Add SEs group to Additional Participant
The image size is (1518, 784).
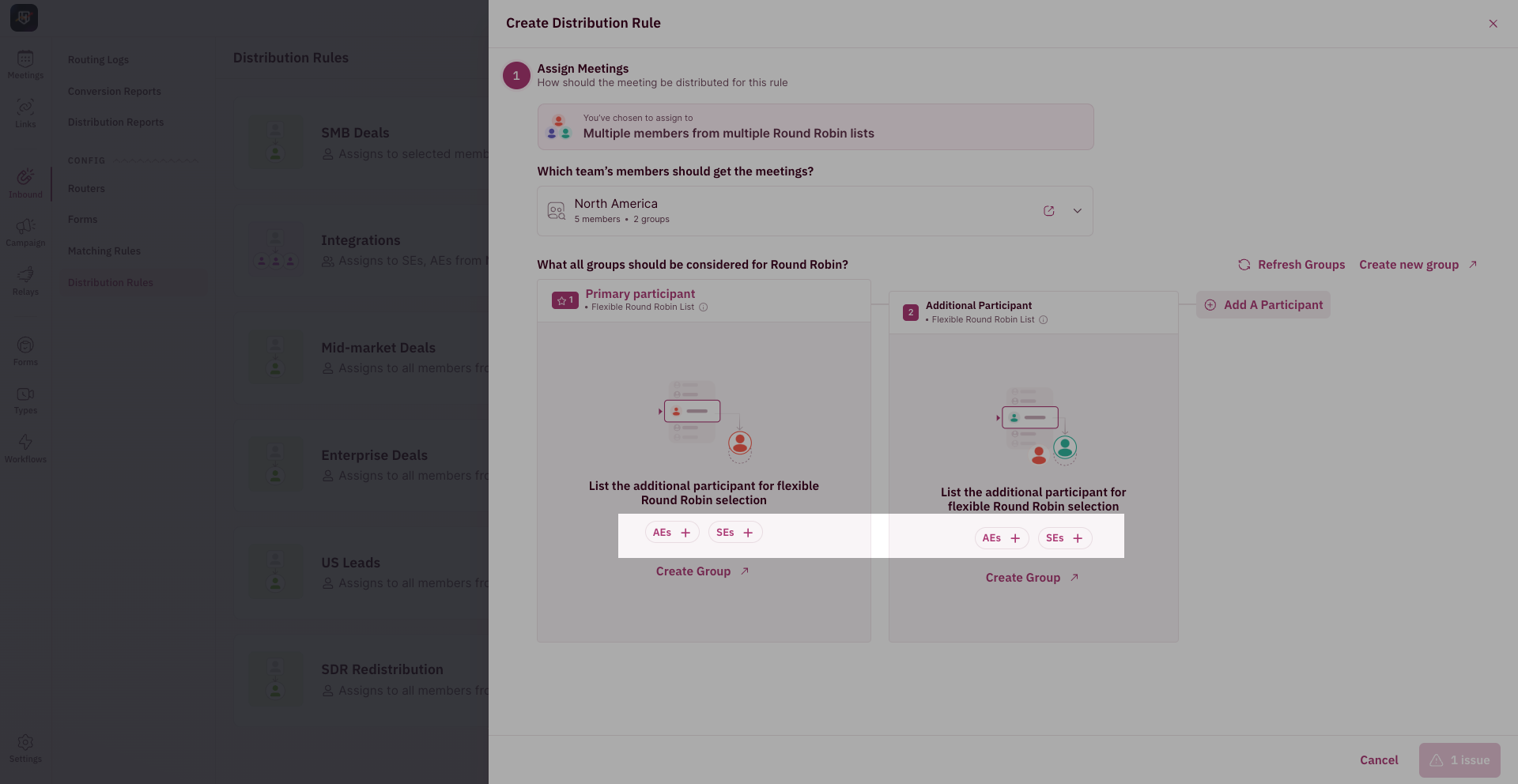click(1065, 538)
